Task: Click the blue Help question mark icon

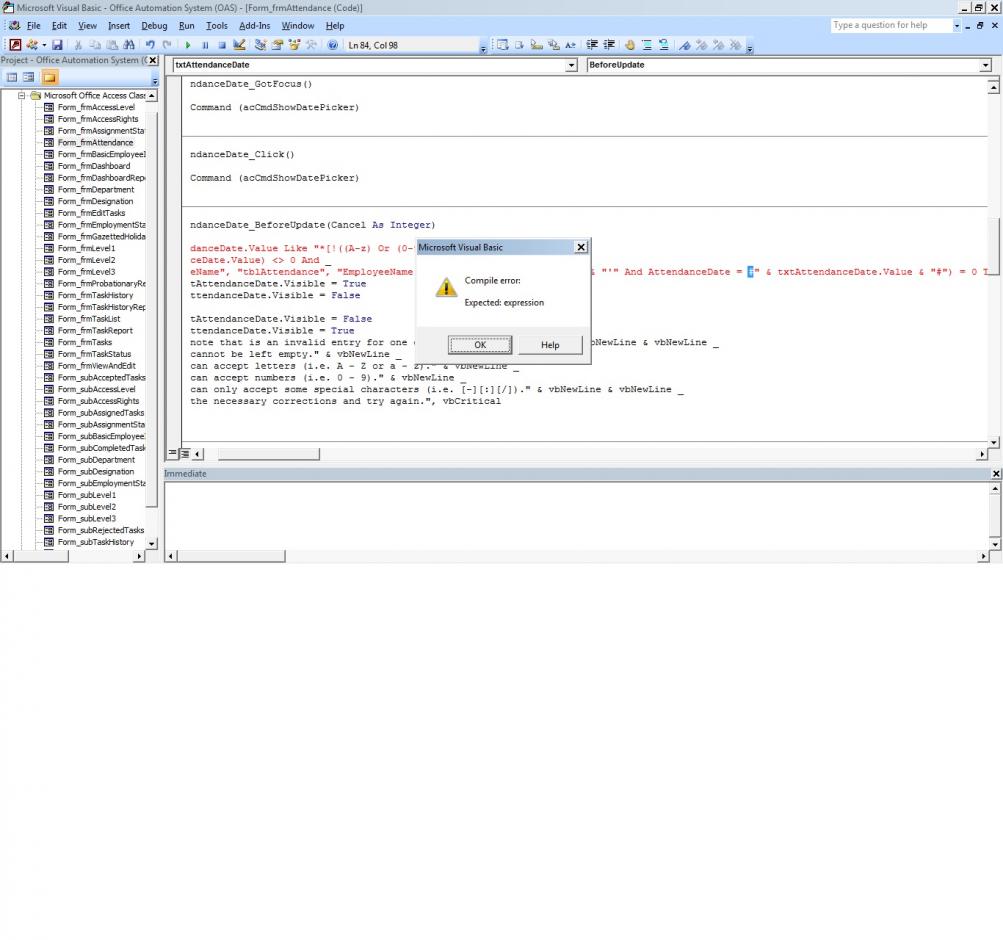Action: click(333, 45)
